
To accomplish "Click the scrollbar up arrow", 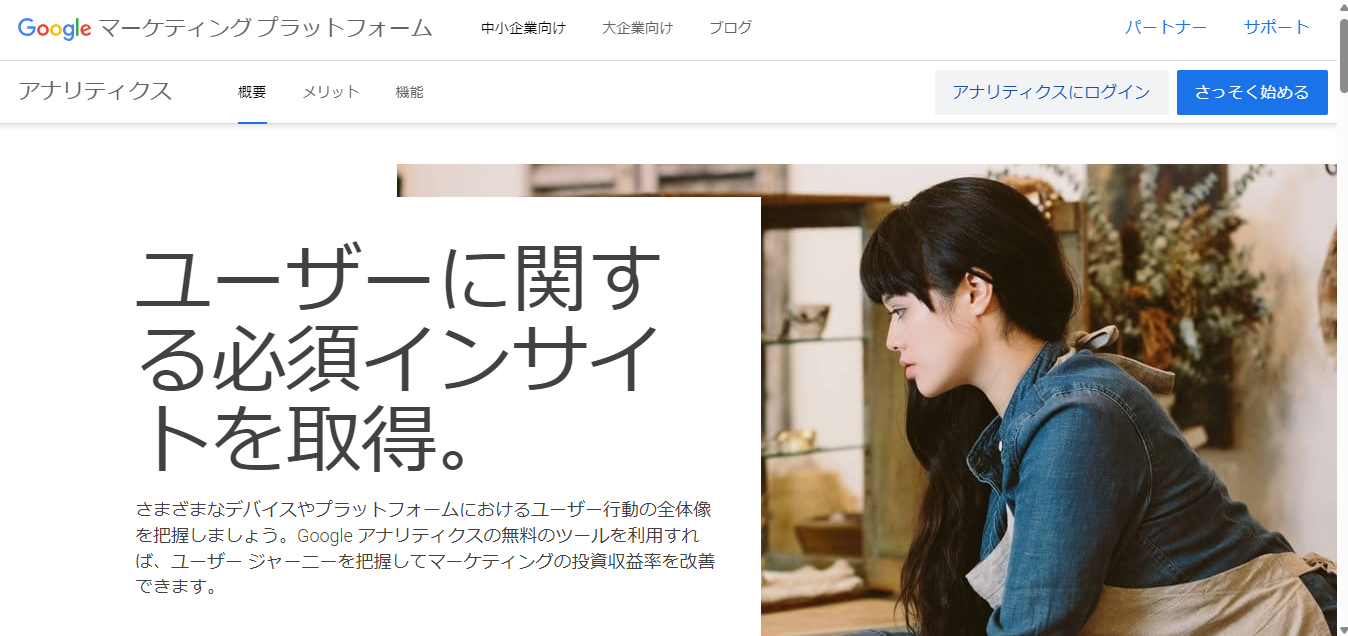I will pyautogui.click(x=1342, y=7).
